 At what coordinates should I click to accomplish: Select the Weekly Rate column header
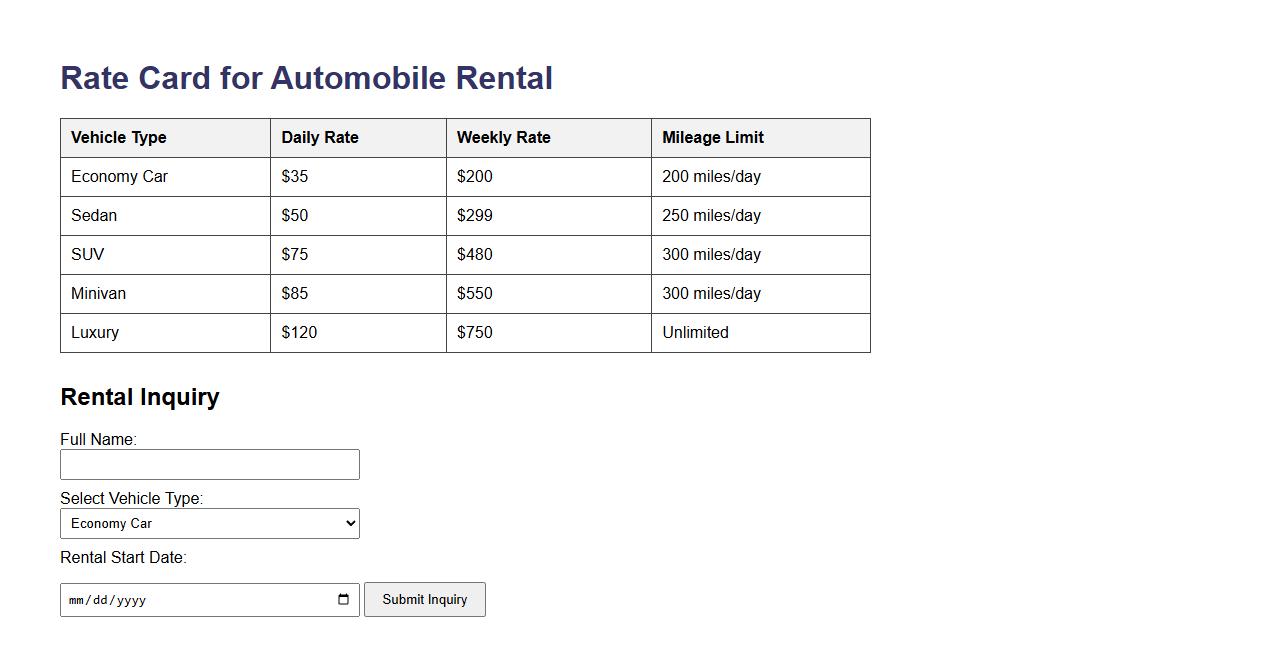[x=504, y=138]
